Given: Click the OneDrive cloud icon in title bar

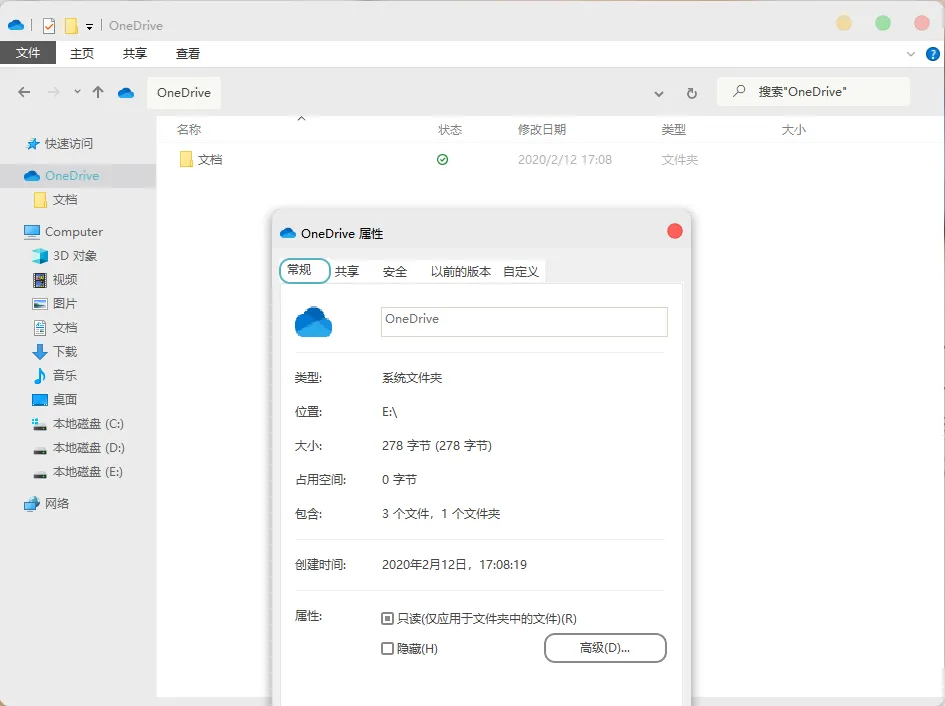Looking at the screenshot, I should [16, 25].
